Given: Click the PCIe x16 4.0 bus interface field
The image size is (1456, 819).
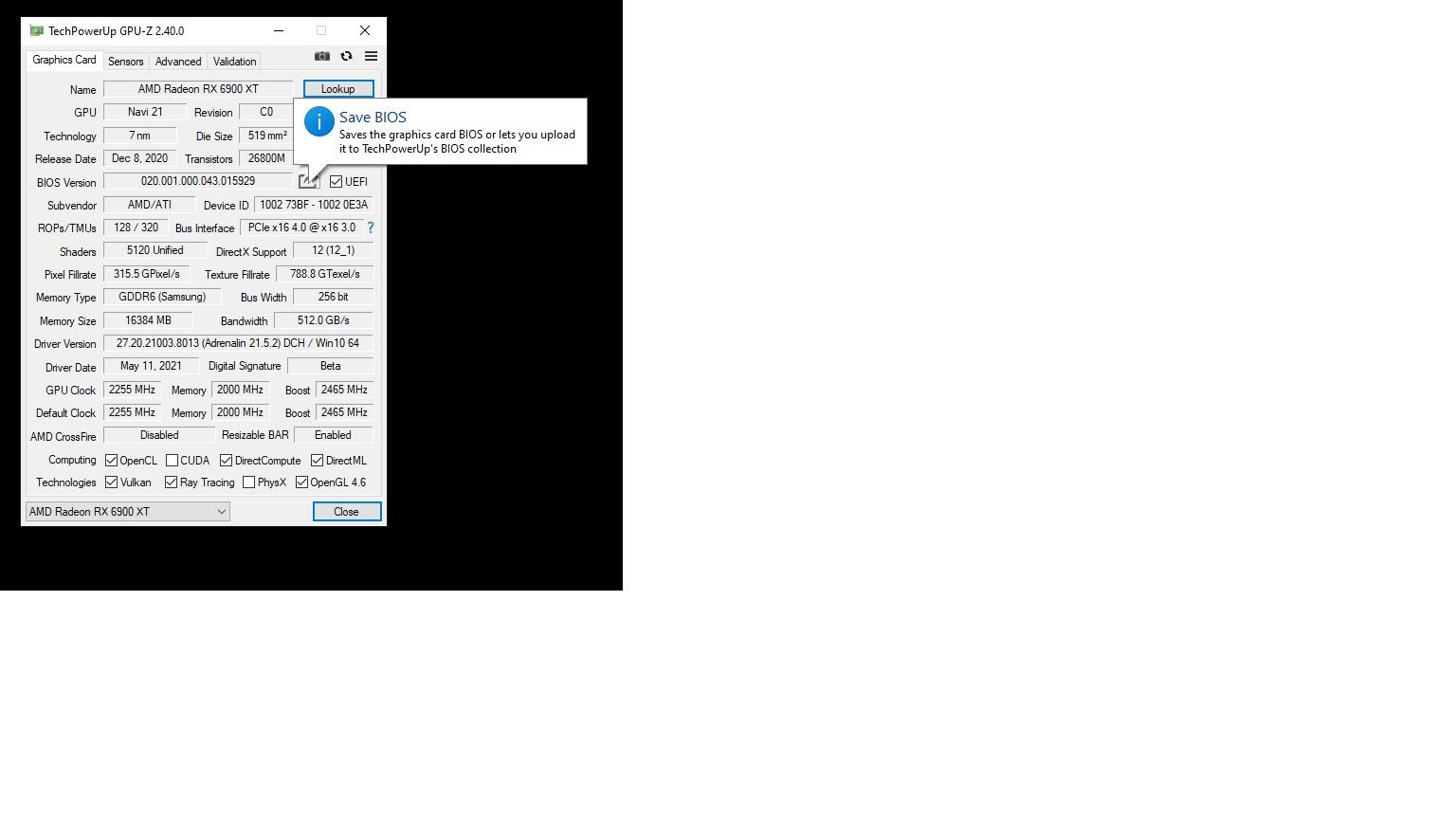Looking at the screenshot, I should pyautogui.click(x=301, y=227).
